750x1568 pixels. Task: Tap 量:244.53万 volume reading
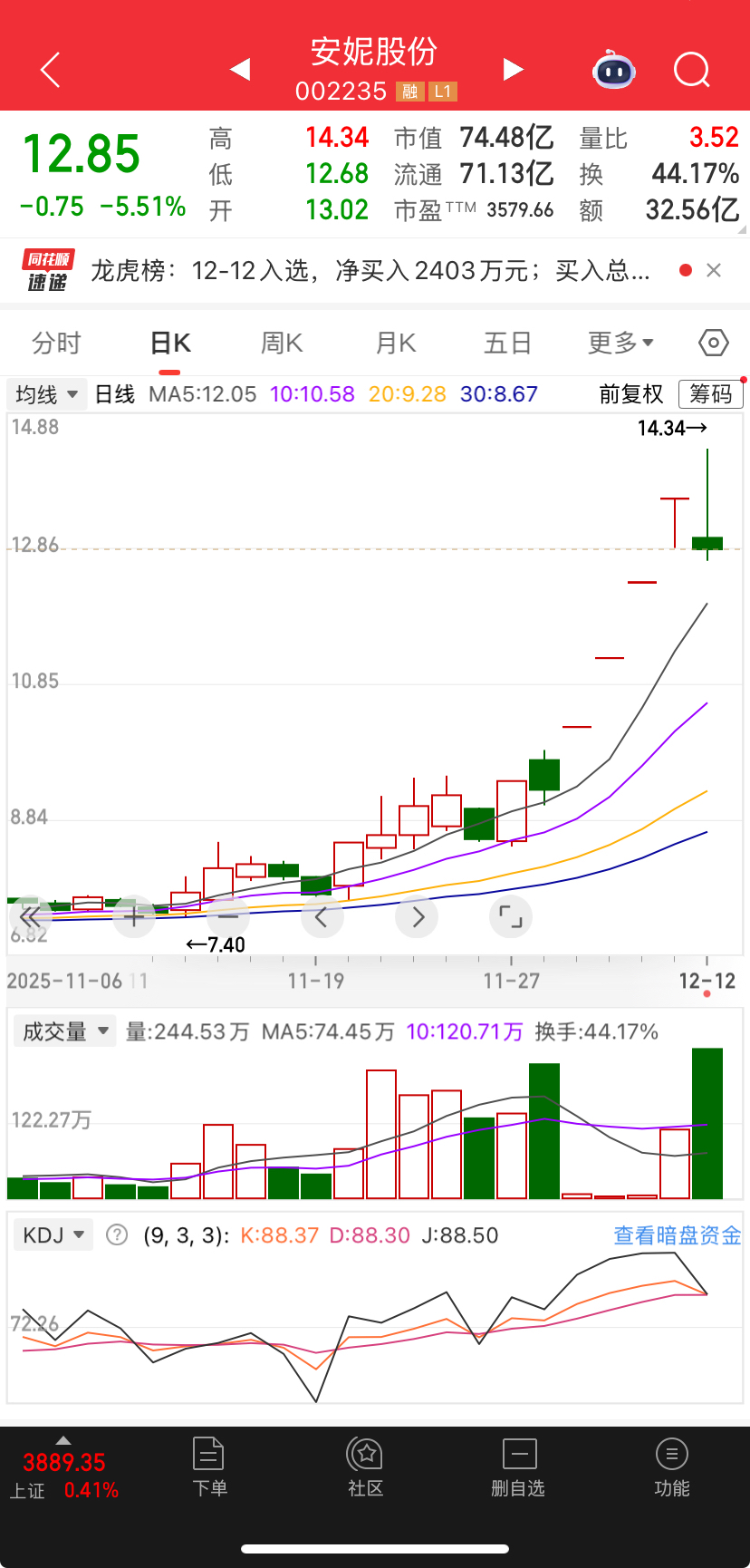point(187,1031)
